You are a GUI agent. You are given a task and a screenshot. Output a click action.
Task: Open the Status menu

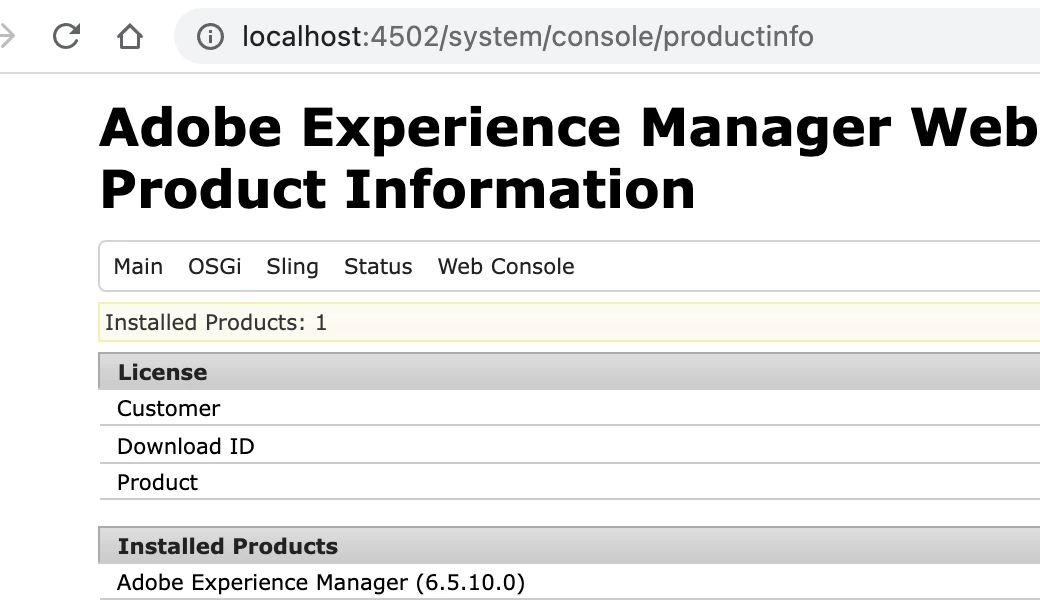pos(378,267)
